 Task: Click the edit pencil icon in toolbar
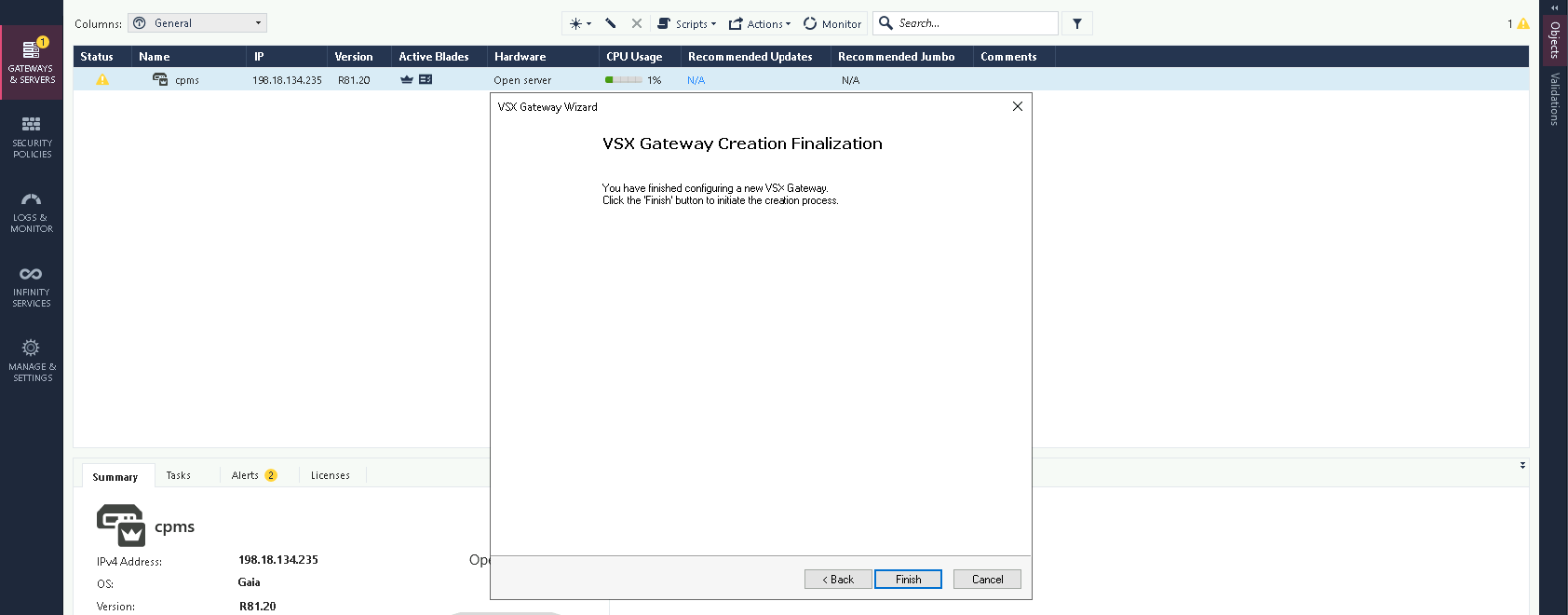coord(611,23)
